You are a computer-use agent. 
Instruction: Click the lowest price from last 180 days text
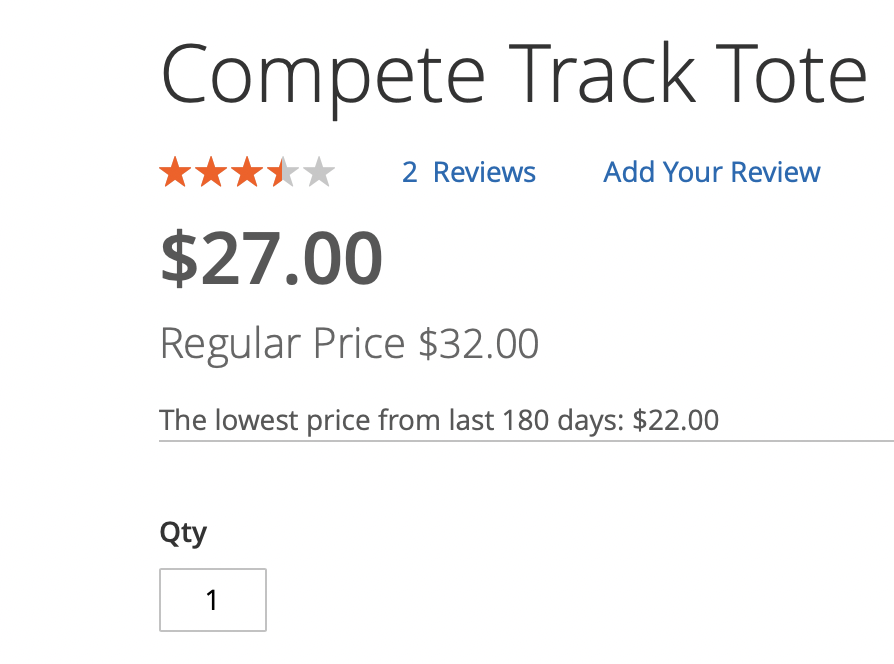395,419
